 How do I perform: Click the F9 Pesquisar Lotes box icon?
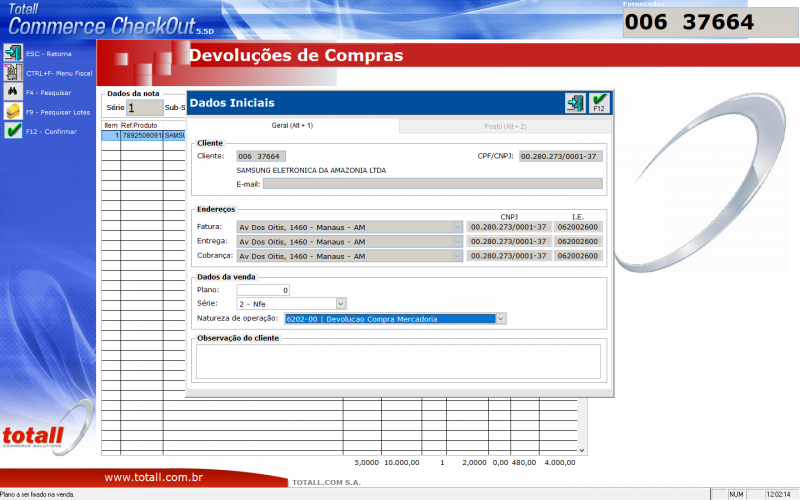click(13, 111)
